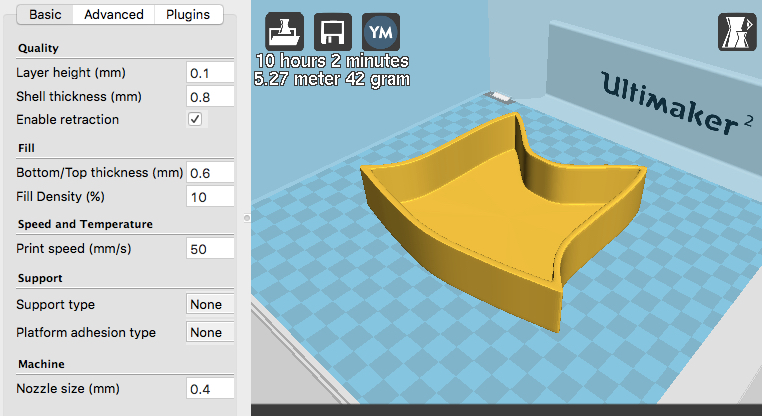
Task: Click the Save toolpath floppy icon
Action: coord(333,32)
